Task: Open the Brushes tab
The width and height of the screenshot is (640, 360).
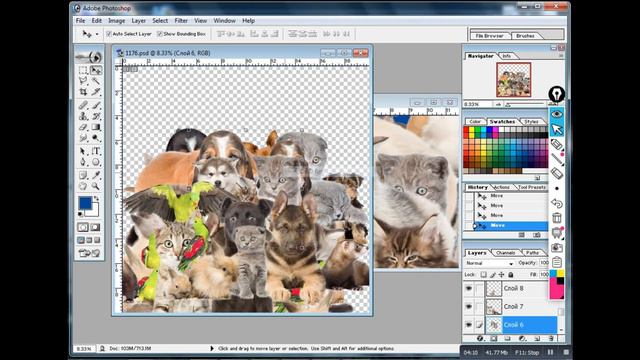Action: tap(525, 36)
